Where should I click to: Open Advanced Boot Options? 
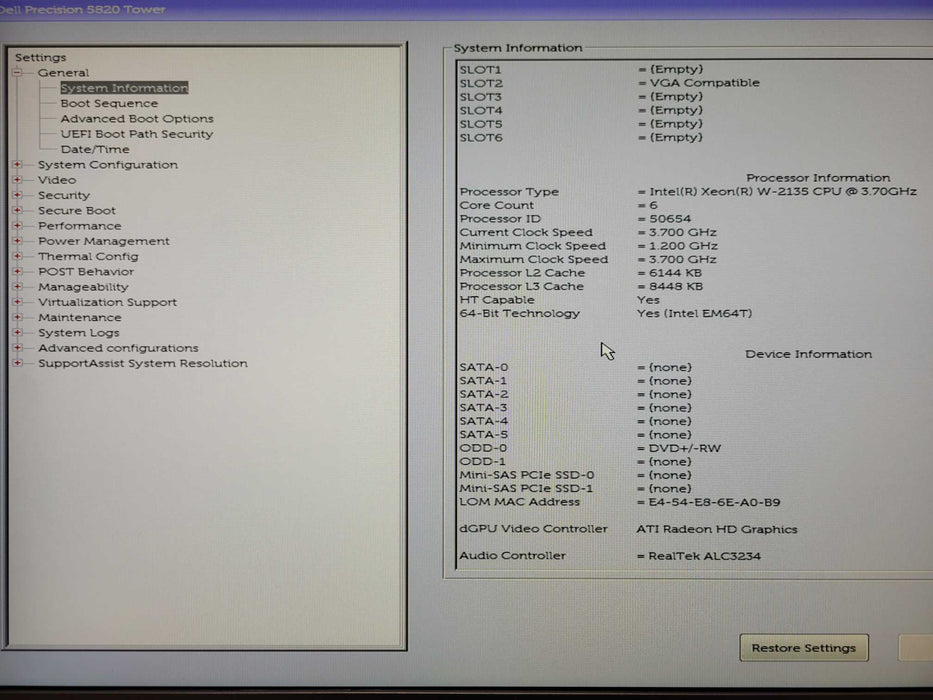click(x=137, y=118)
